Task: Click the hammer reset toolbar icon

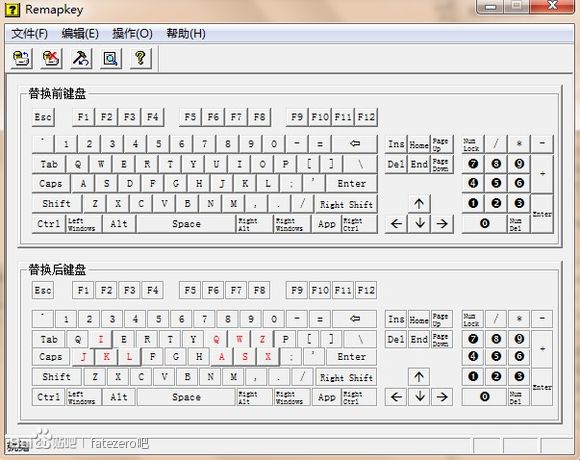Action: click(81, 58)
